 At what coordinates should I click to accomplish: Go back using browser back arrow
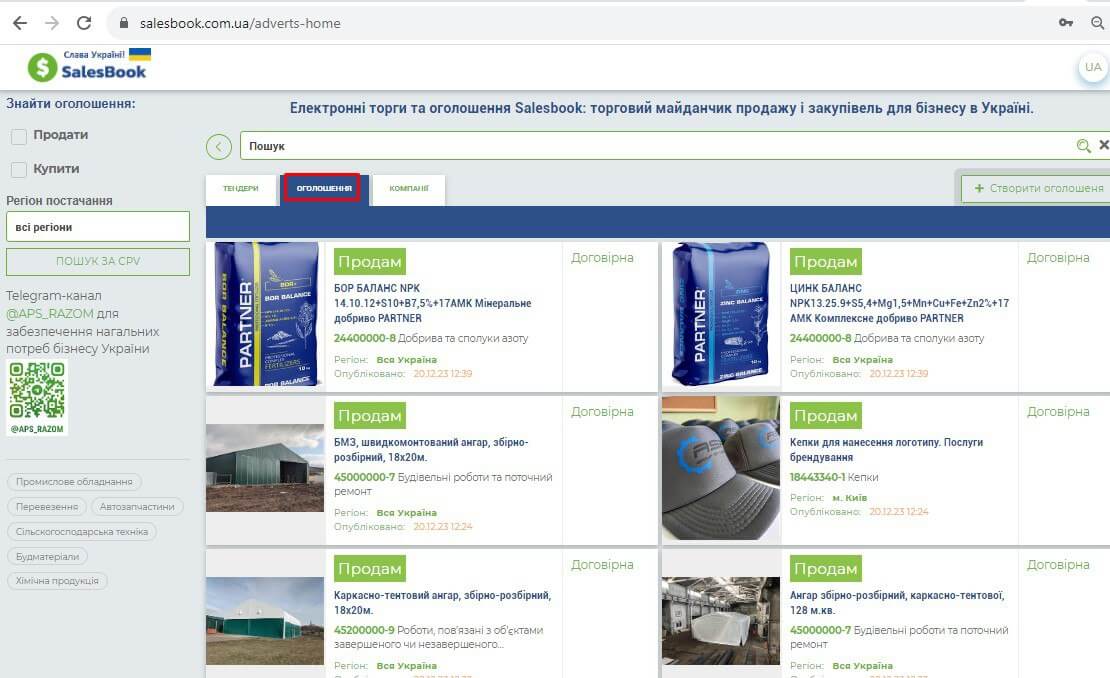click(x=20, y=23)
